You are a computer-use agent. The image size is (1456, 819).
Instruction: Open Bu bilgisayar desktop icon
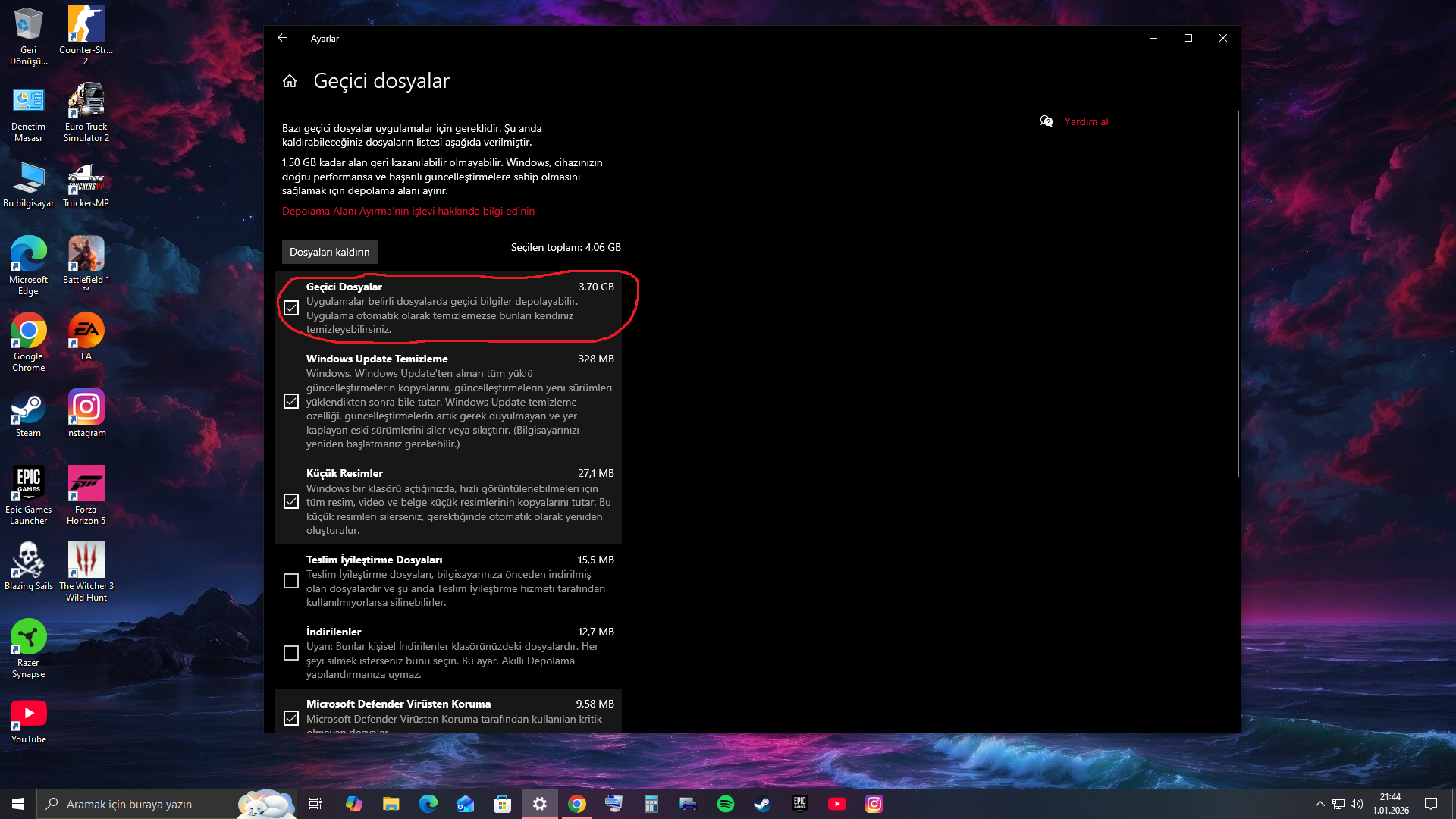click(28, 184)
